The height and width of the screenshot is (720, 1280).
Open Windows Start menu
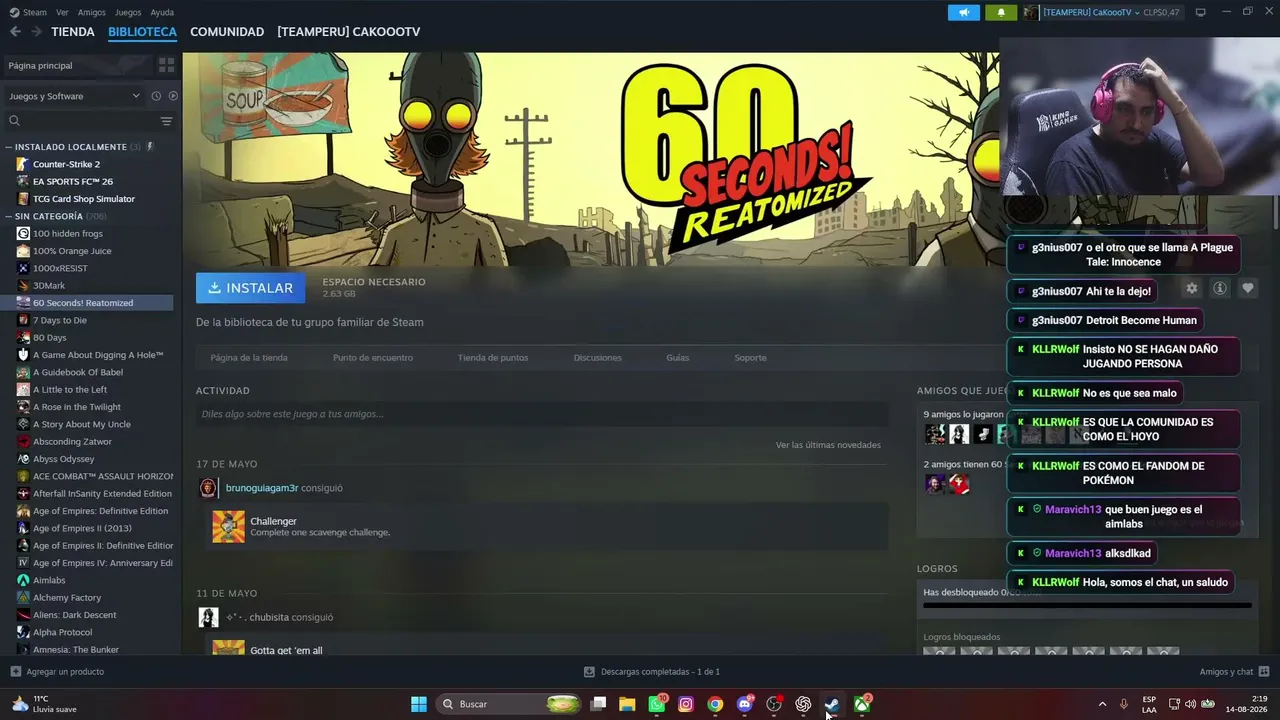(x=419, y=704)
